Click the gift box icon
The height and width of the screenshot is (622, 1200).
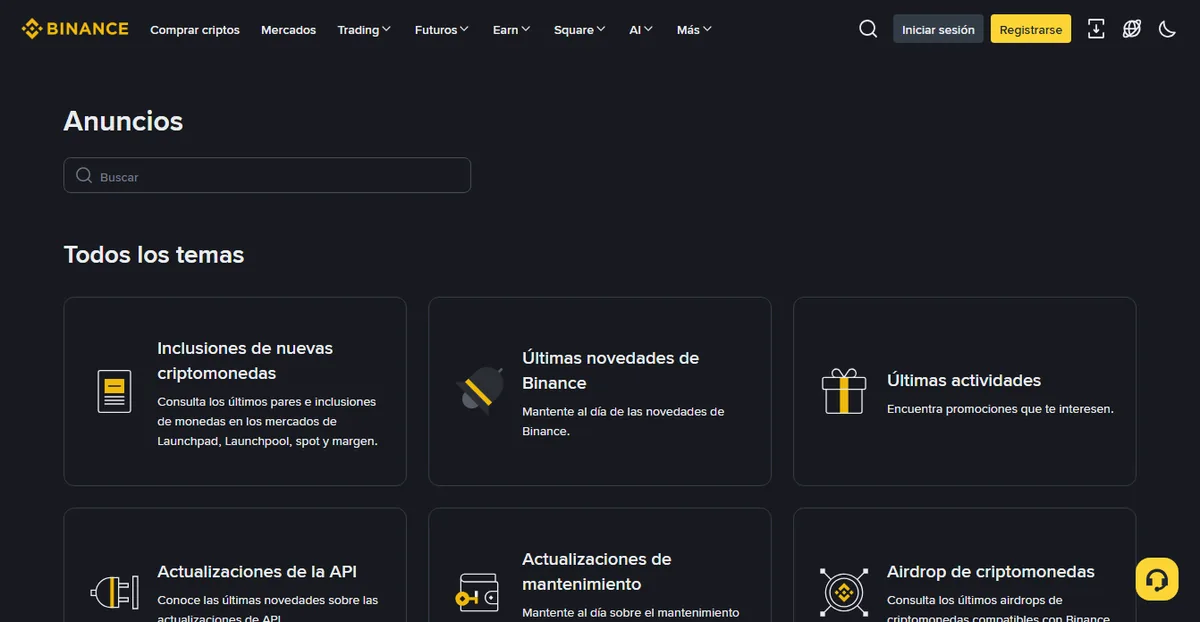tap(843, 391)
